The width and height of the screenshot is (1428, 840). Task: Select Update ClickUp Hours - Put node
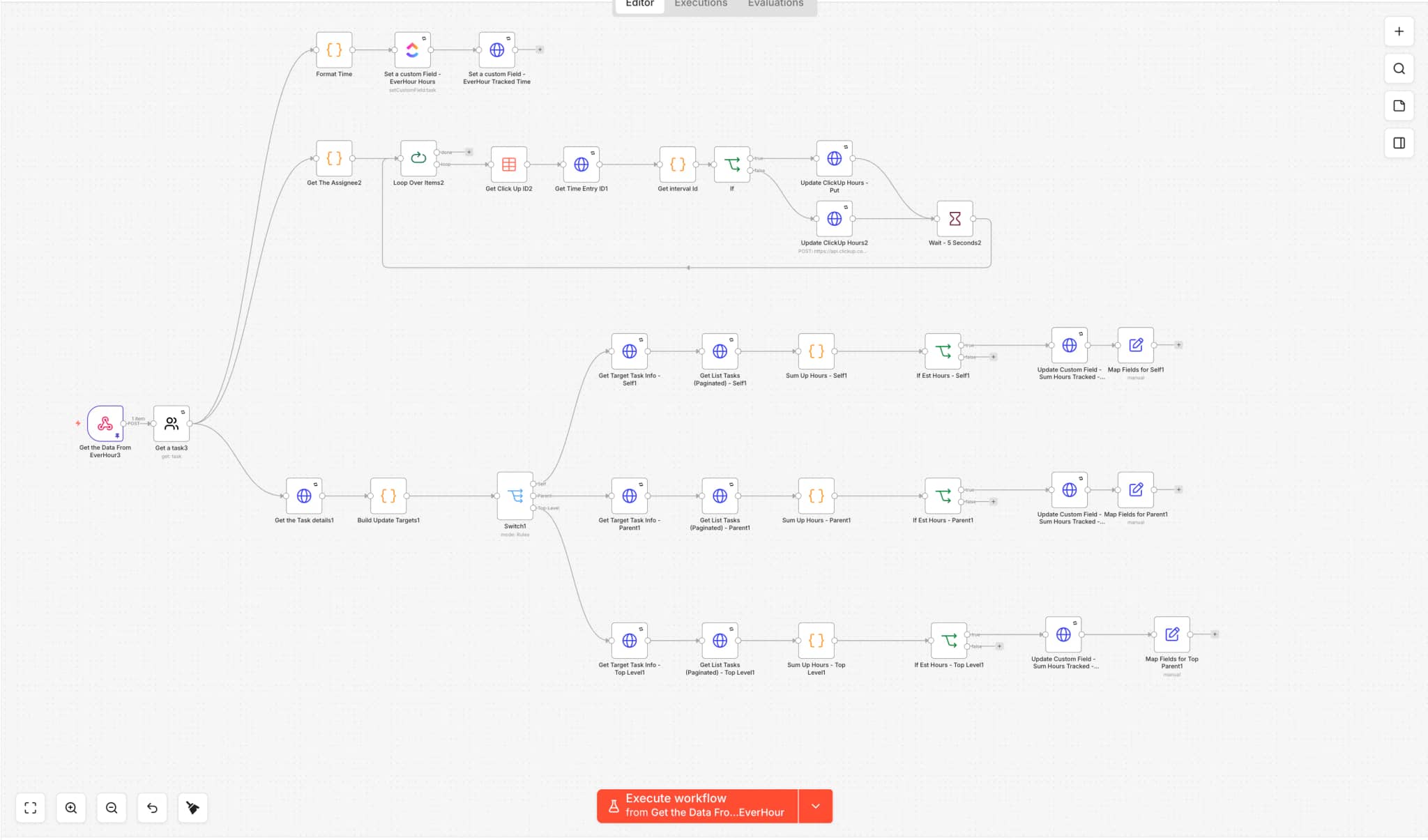pyautogui.click(x=834, y=158)
